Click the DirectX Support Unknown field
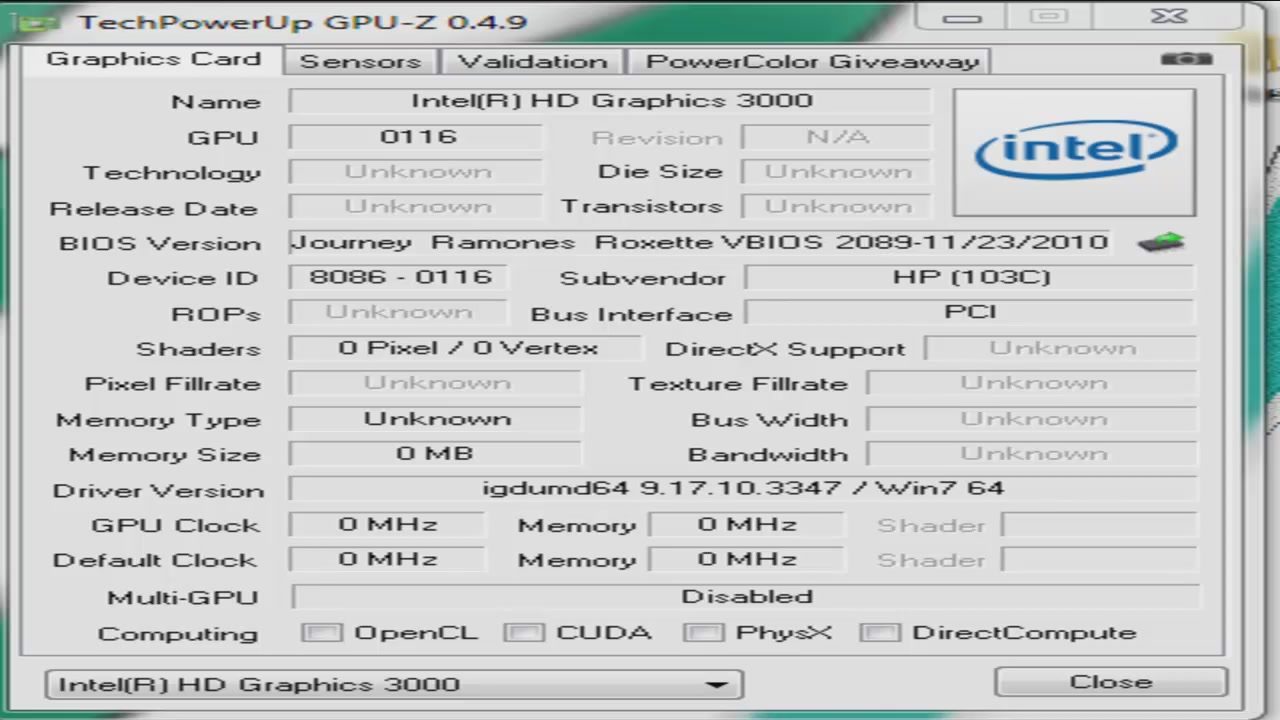The height and width of the screenshot is (720, 1280). [x=1061, y=348]
